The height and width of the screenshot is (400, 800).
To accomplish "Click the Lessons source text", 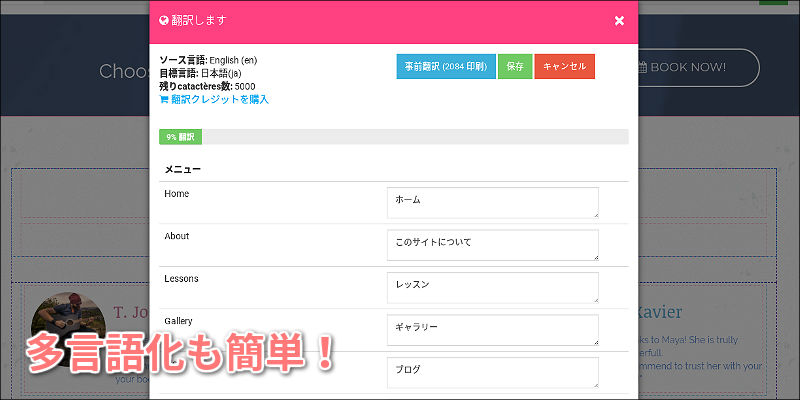I will pyautogui.click(x=181, y=279).
